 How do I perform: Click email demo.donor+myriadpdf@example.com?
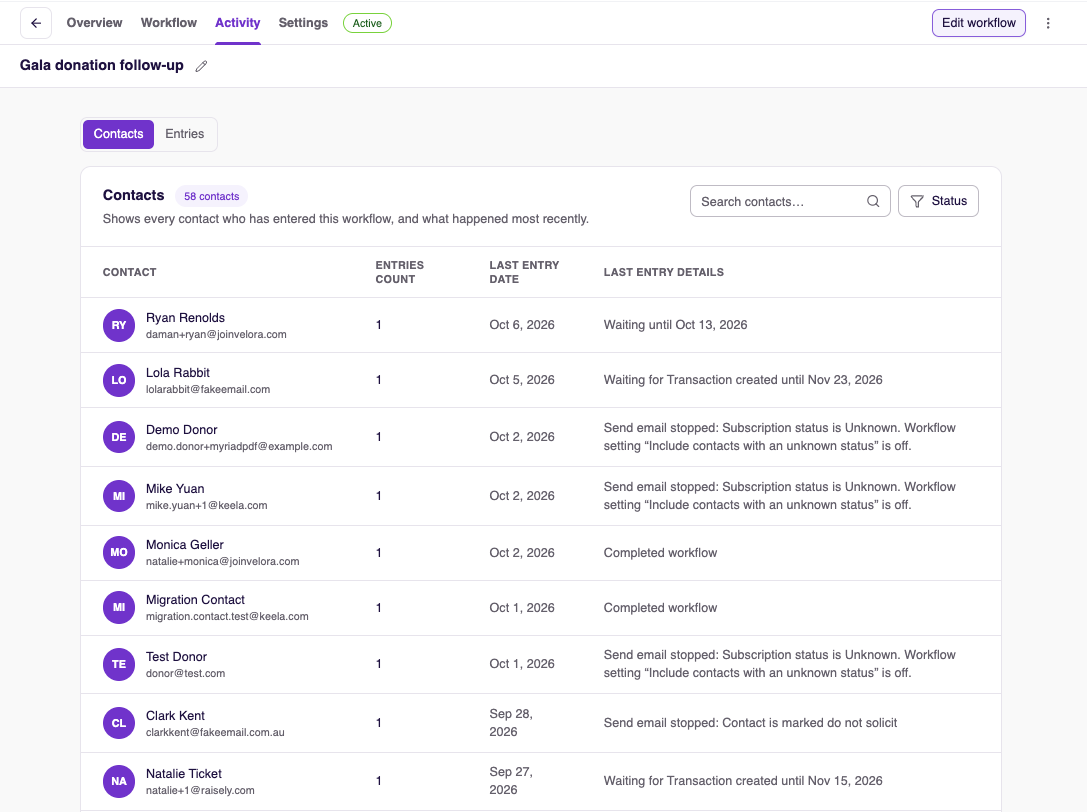point(238,447)
